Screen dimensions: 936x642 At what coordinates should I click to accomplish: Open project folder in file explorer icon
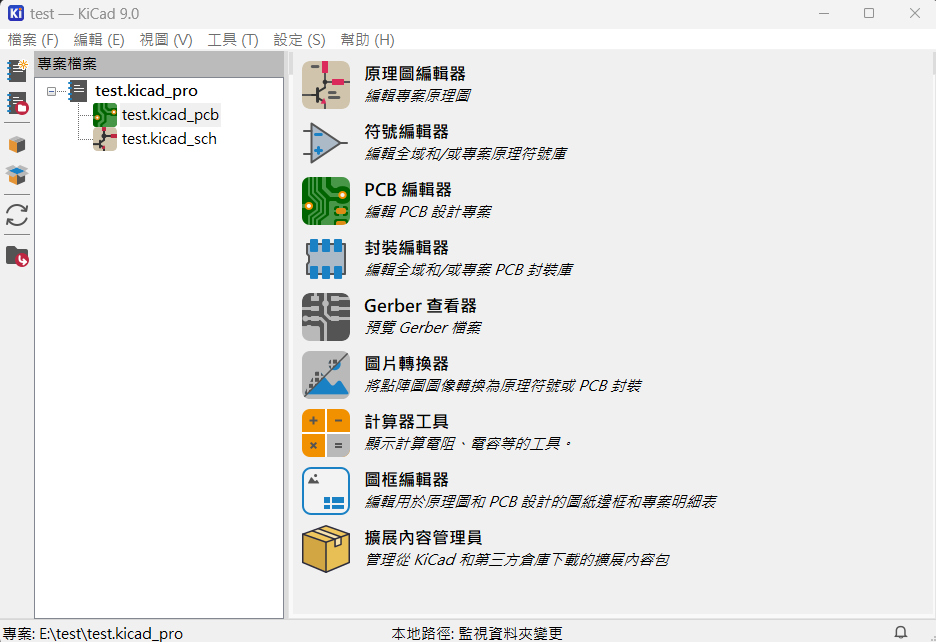pos(17,256)
